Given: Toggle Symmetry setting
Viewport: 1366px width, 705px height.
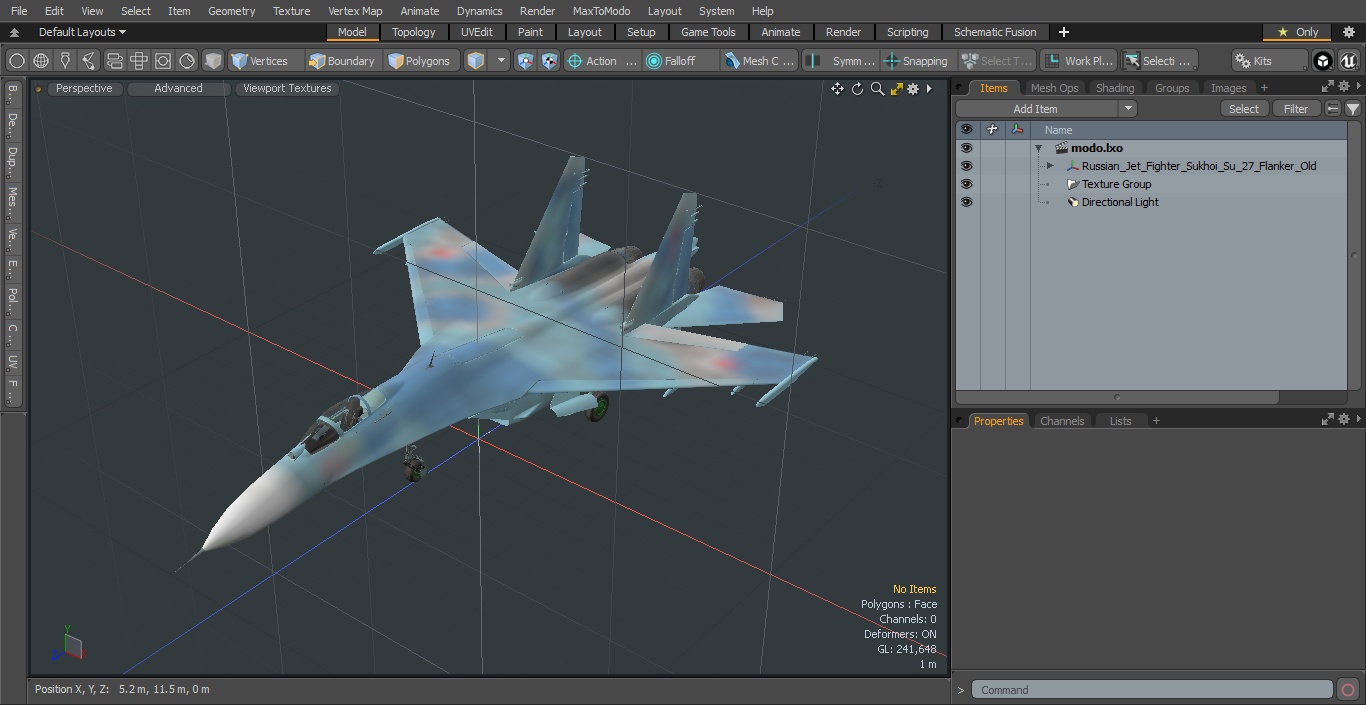Looking at the screenshot, I should click(x=842, y=61).
